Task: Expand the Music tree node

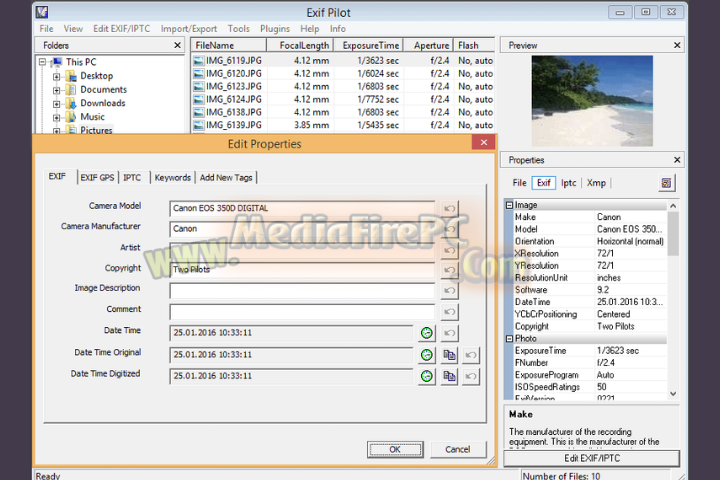Action: (x=56, y=118)
